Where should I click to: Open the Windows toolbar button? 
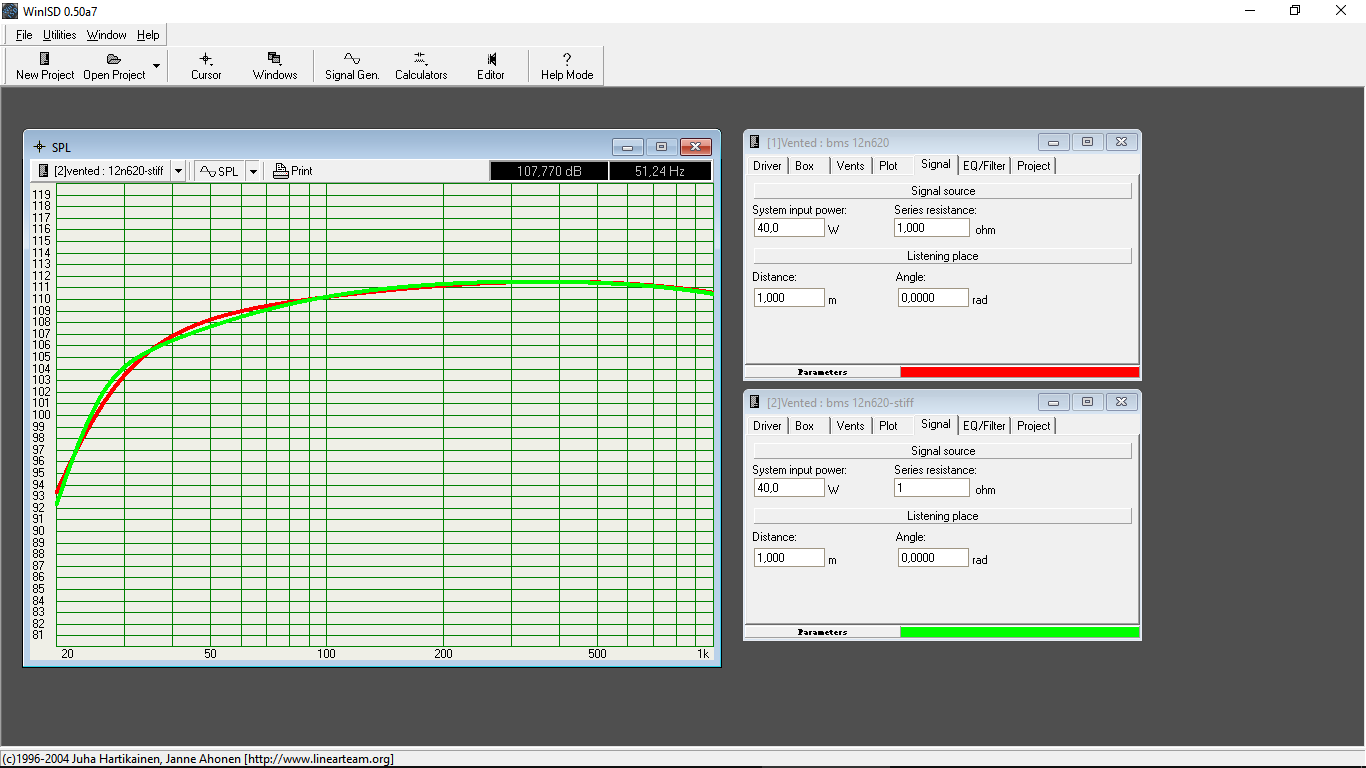point(275,66)
